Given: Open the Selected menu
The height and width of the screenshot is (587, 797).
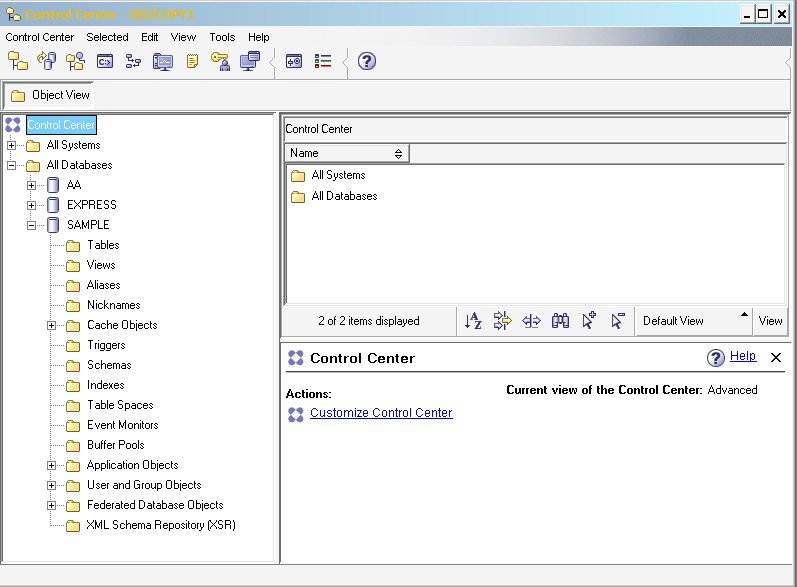Looking at the screenshot, I should [x=107, y=37].
